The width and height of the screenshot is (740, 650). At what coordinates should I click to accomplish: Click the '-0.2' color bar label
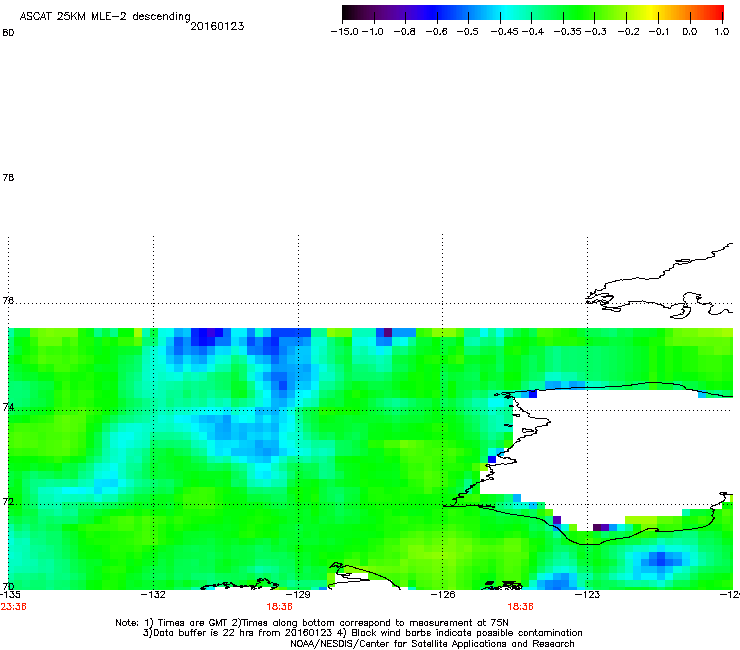click(629, 32)
